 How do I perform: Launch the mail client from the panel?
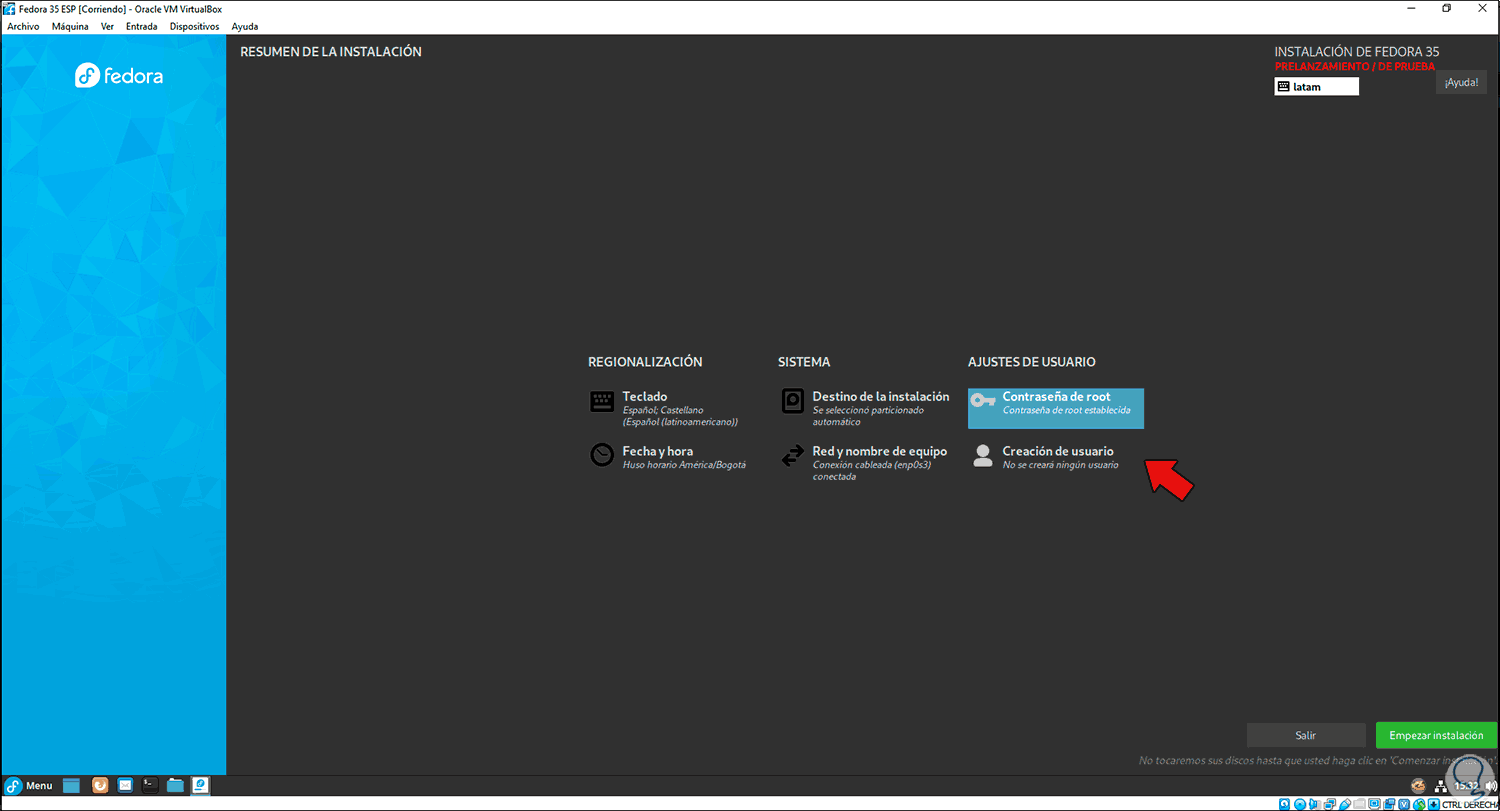click(125, 786)
